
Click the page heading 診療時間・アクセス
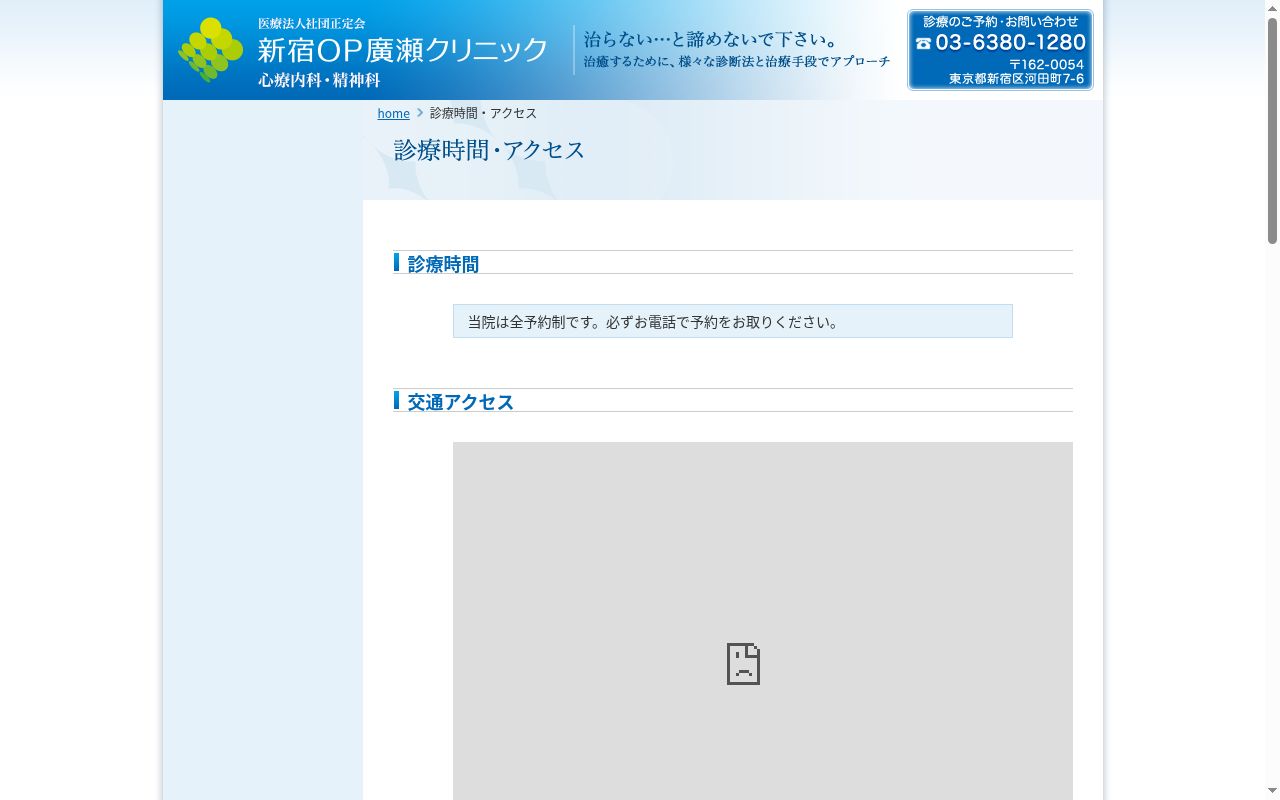[x=489, y=150]
